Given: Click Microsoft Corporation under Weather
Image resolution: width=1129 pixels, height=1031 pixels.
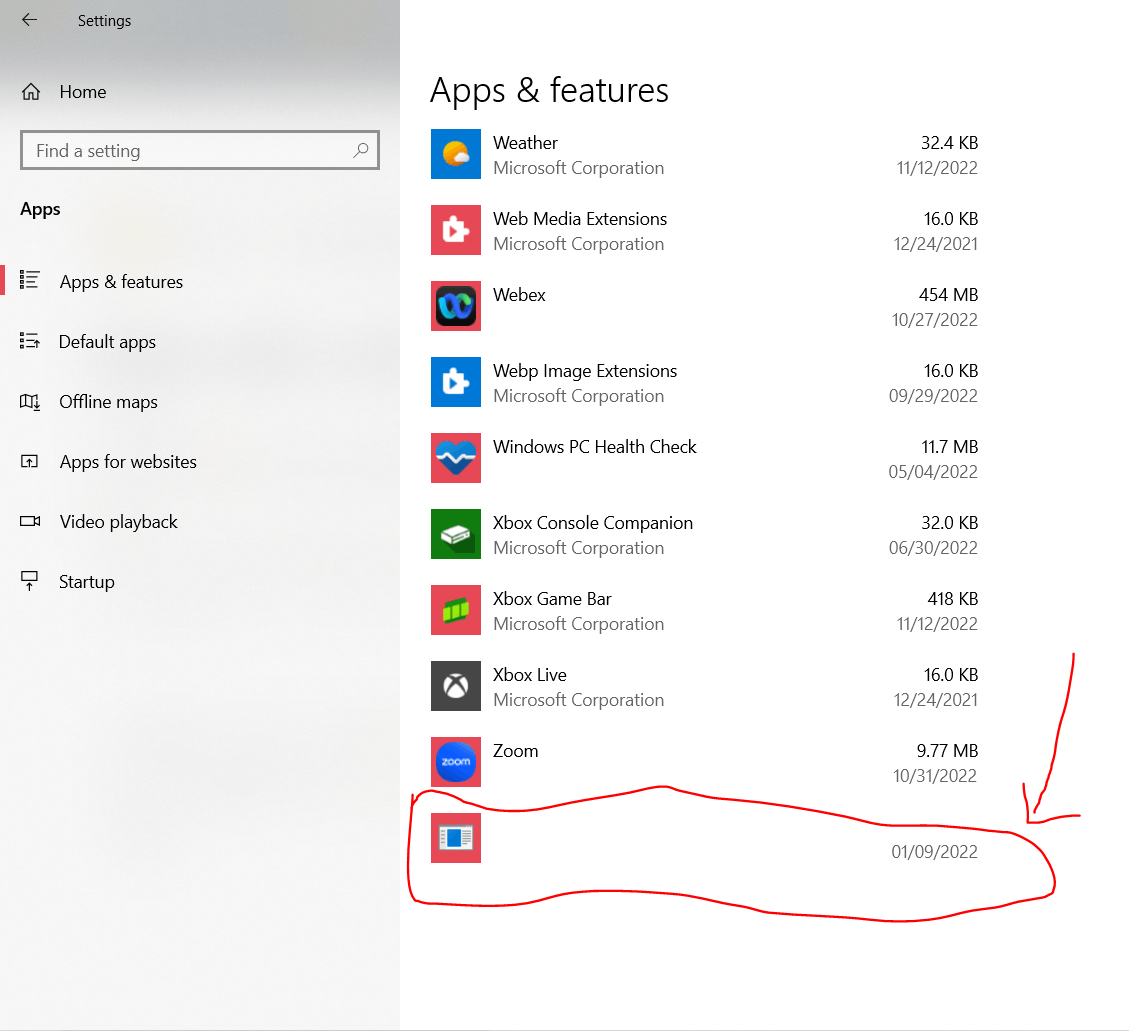Looking at the screenshot, I should 579,168.
